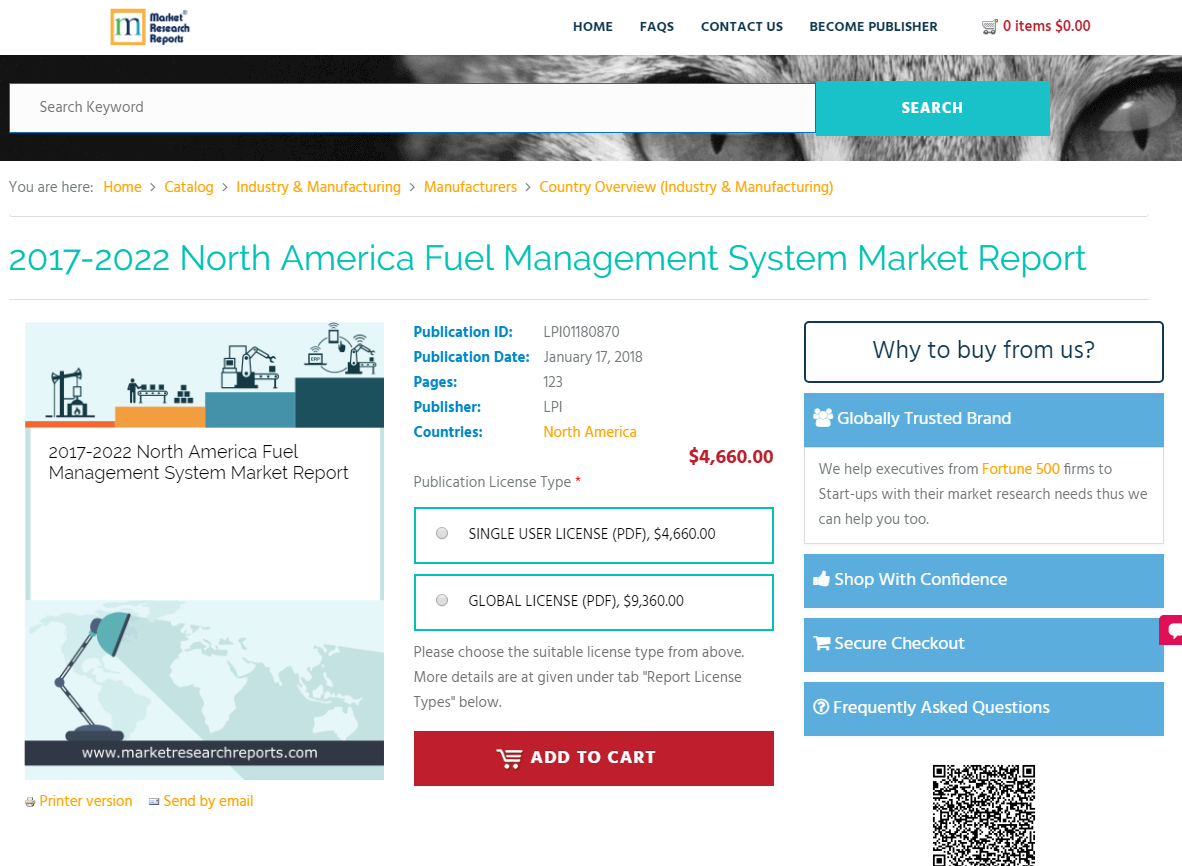Expand the Shop With Confidence panel
Screen dimensions: 1182x866
tap(984, 581)
